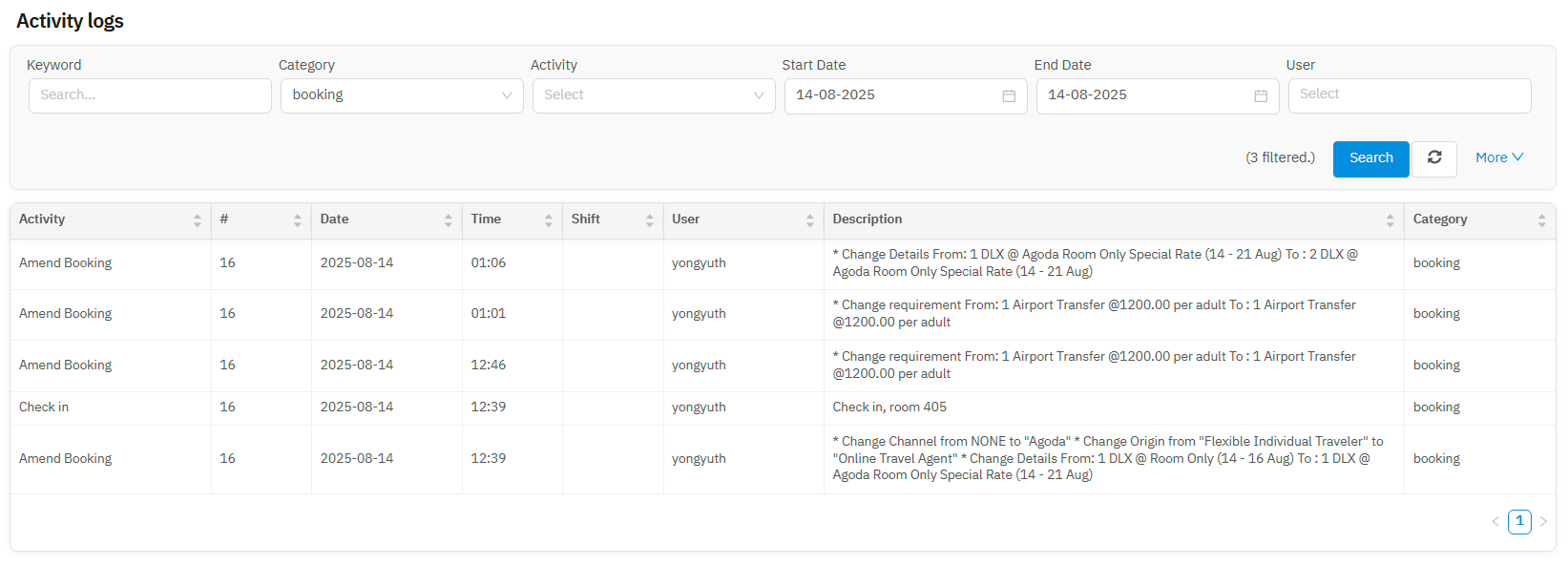
Task: Expand the More filter options
Action: pyautogui.click(x=1498, y=158)
